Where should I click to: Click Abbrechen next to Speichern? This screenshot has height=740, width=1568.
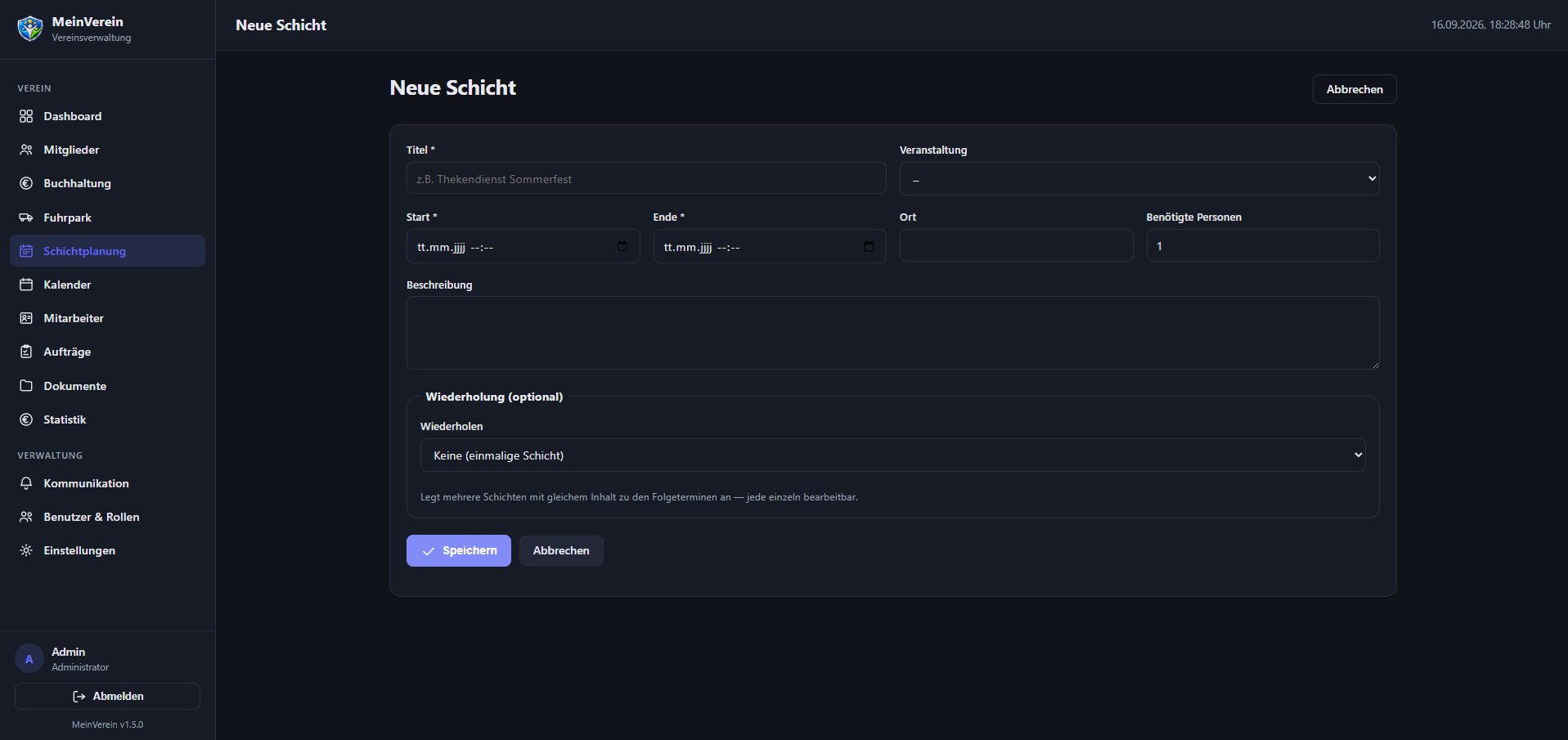(x=561, y=550)
